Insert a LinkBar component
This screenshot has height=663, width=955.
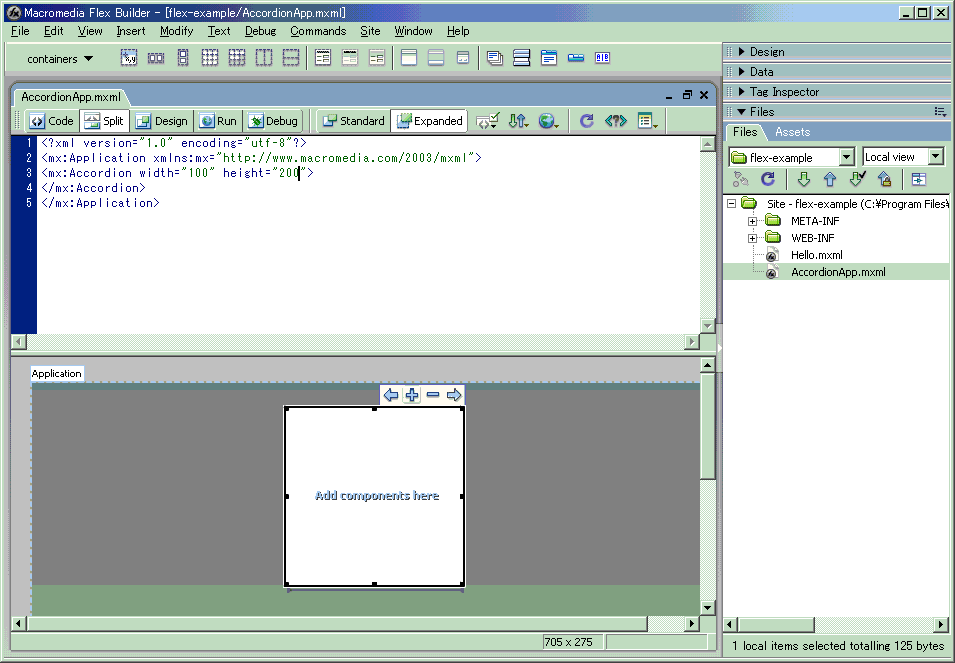point(576,58)
